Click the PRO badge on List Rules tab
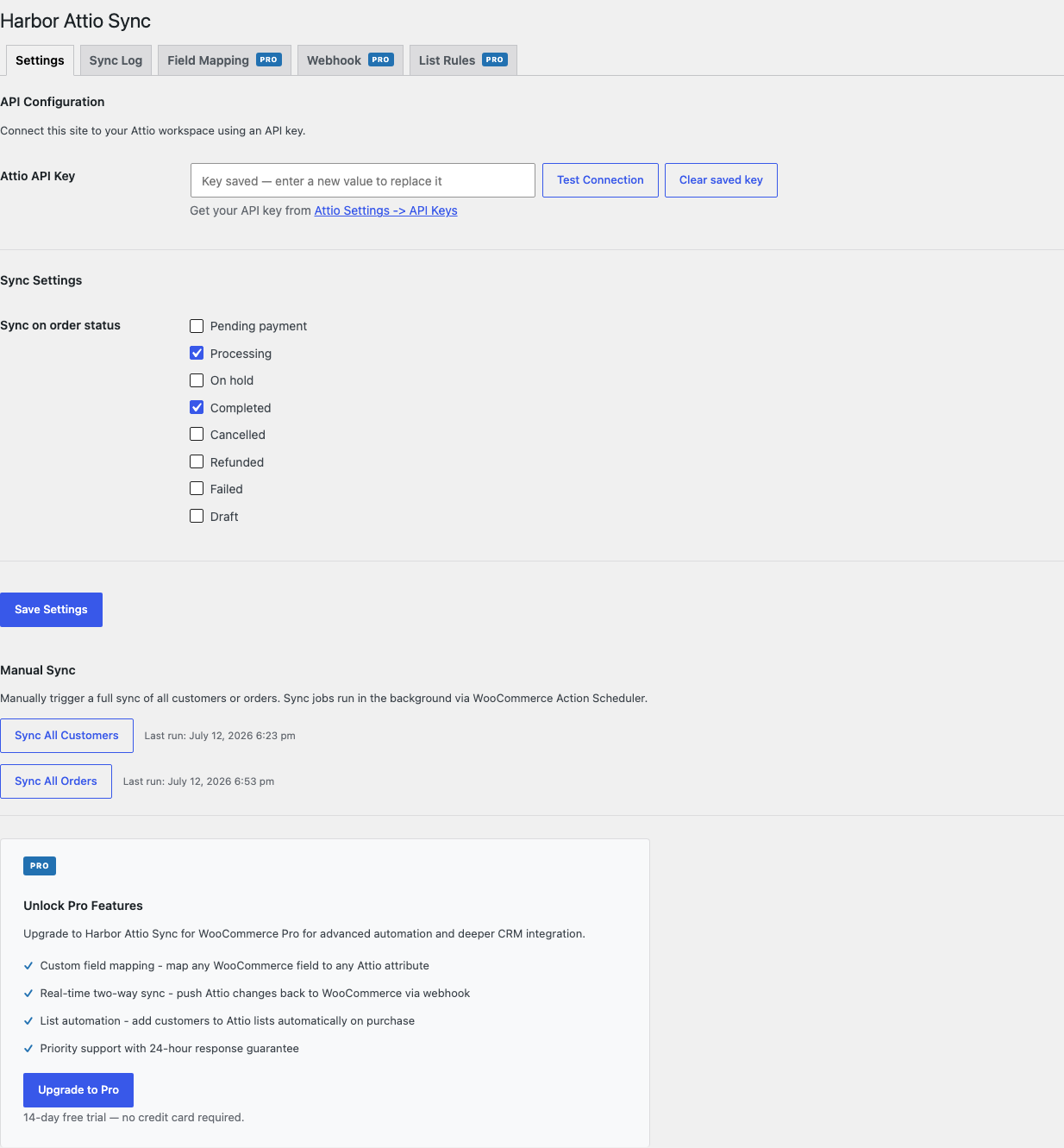The width and height of the screenshot is (1064, 1148). tap(495, 60)
